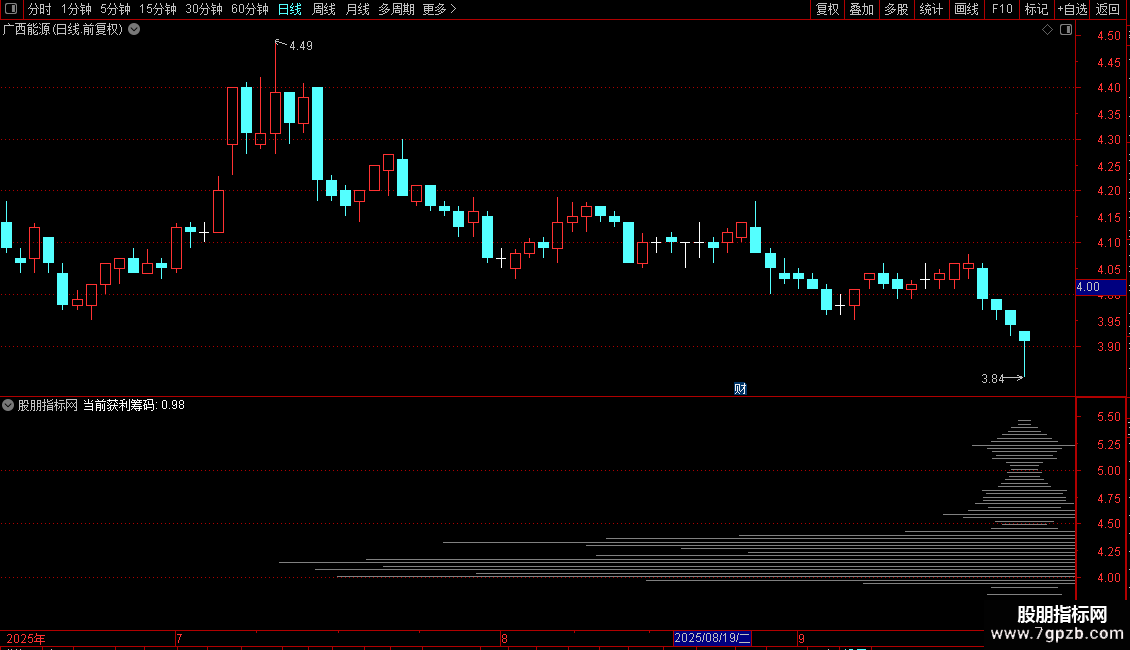
Task: Select the 1分钟 period
Action: tap(76, 9)
